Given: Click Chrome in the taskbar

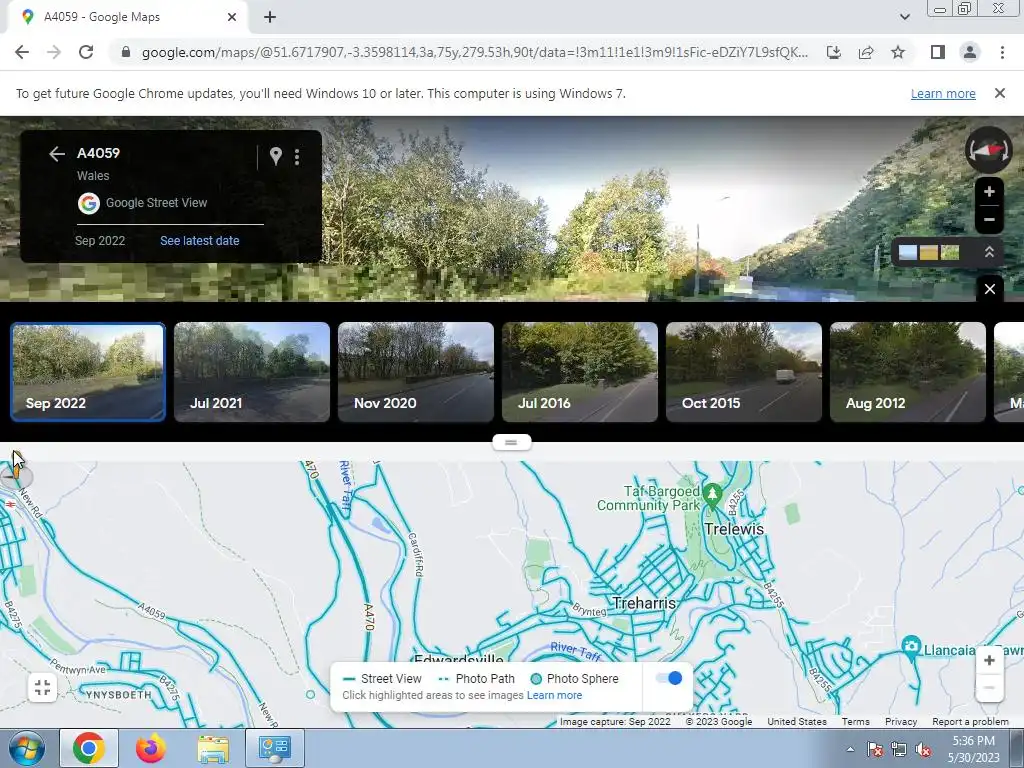Looking at the screenshot, I should point(89,748).
